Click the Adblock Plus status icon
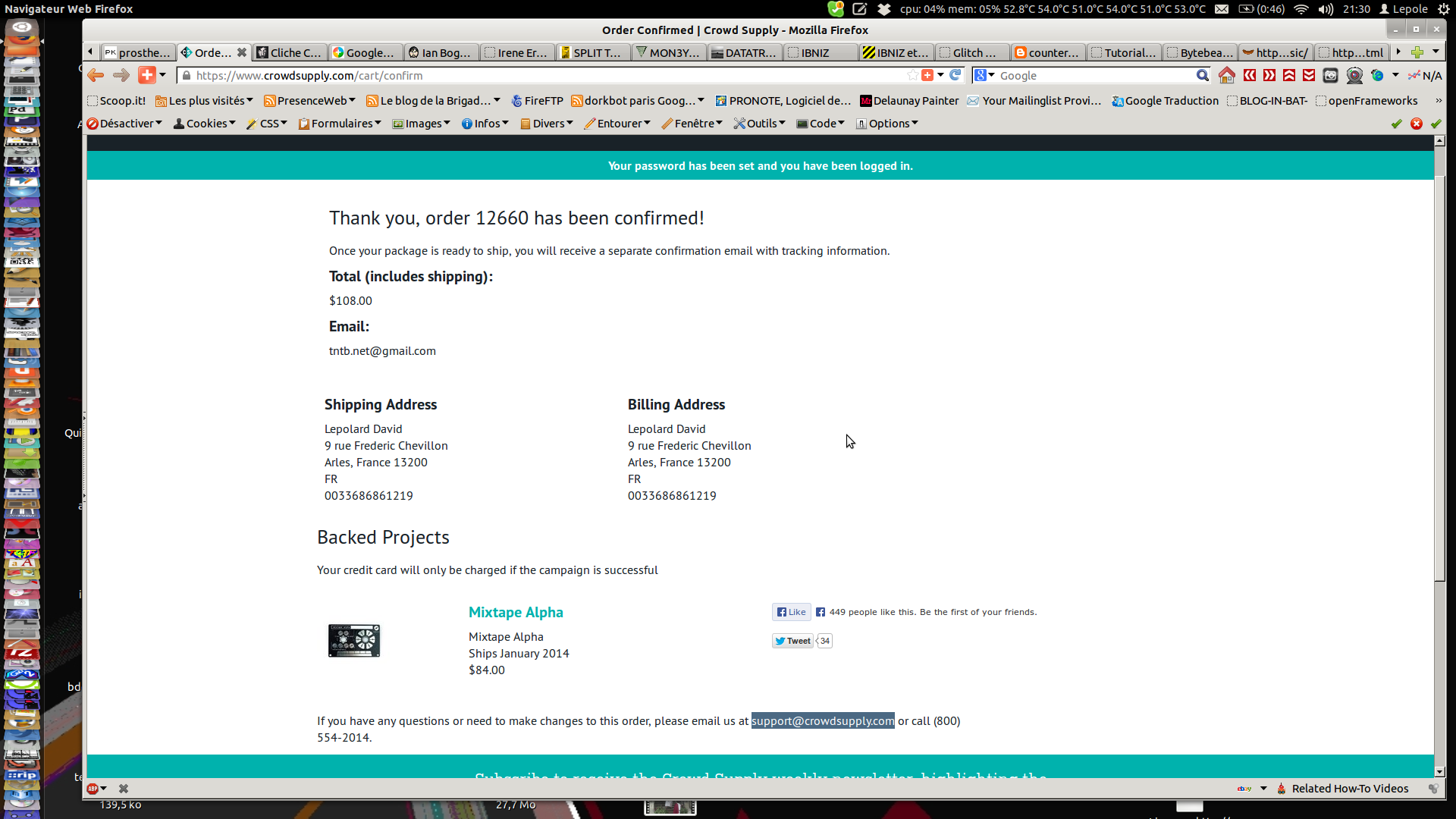Screen dimensions: 1456x819 tap(93, 789)
